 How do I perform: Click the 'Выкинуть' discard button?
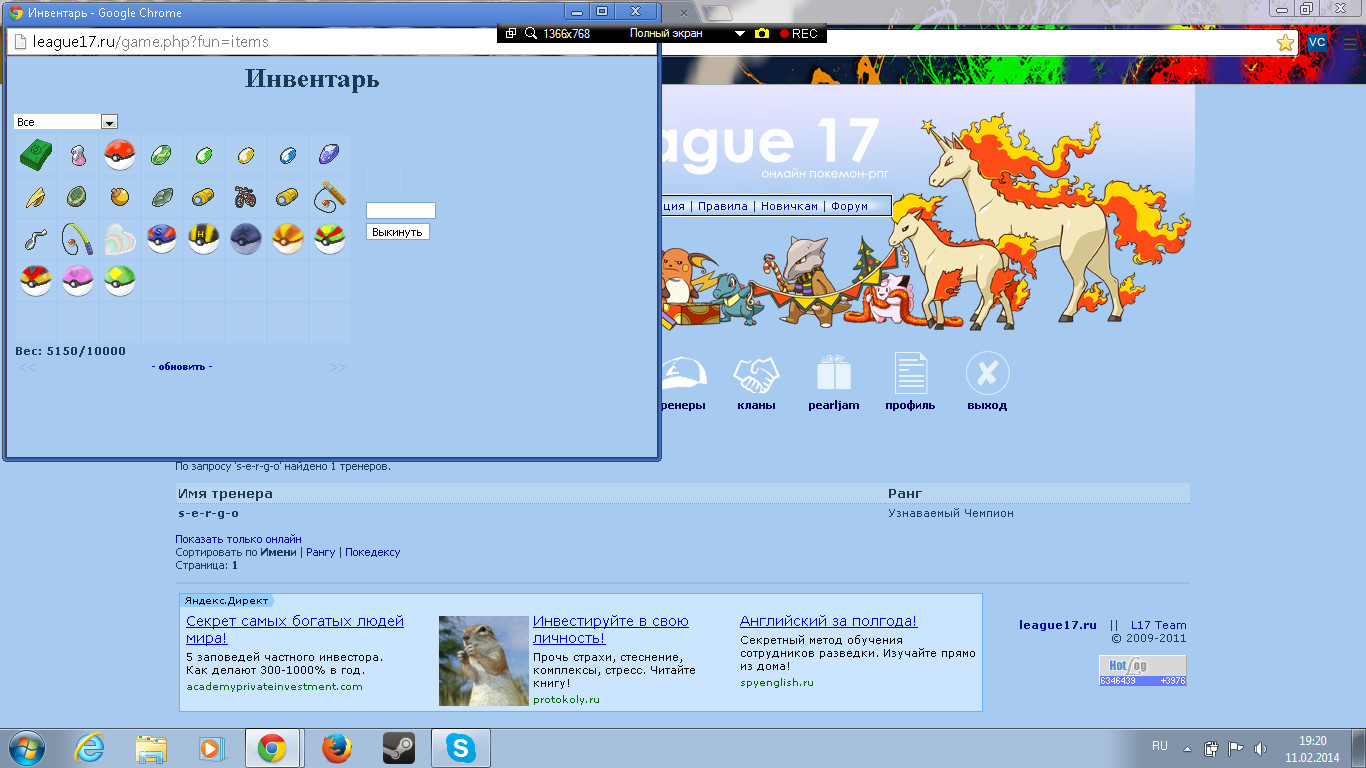(x=398, y=232)
